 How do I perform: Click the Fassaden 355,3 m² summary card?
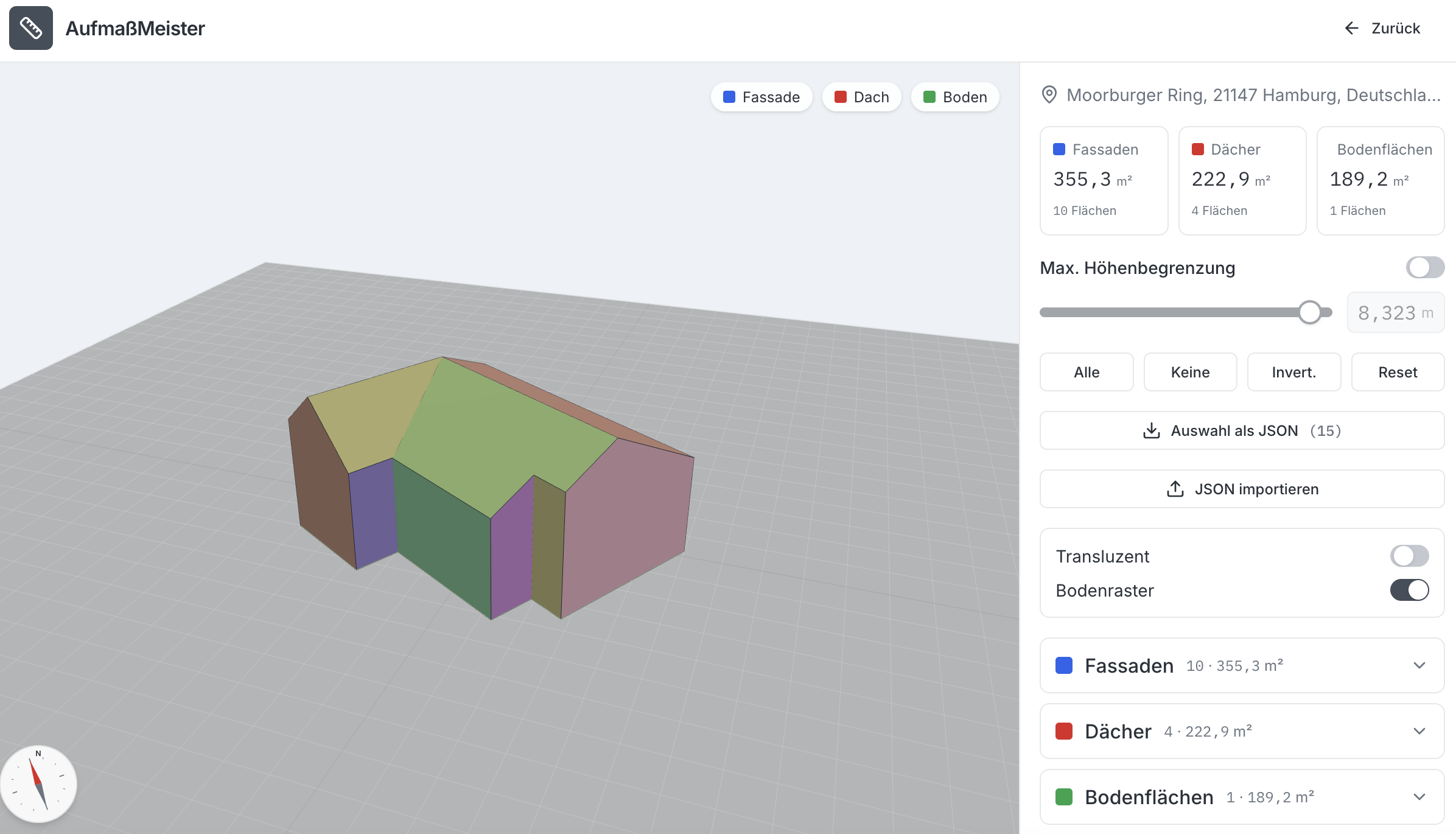click(x=1104, y=180)
